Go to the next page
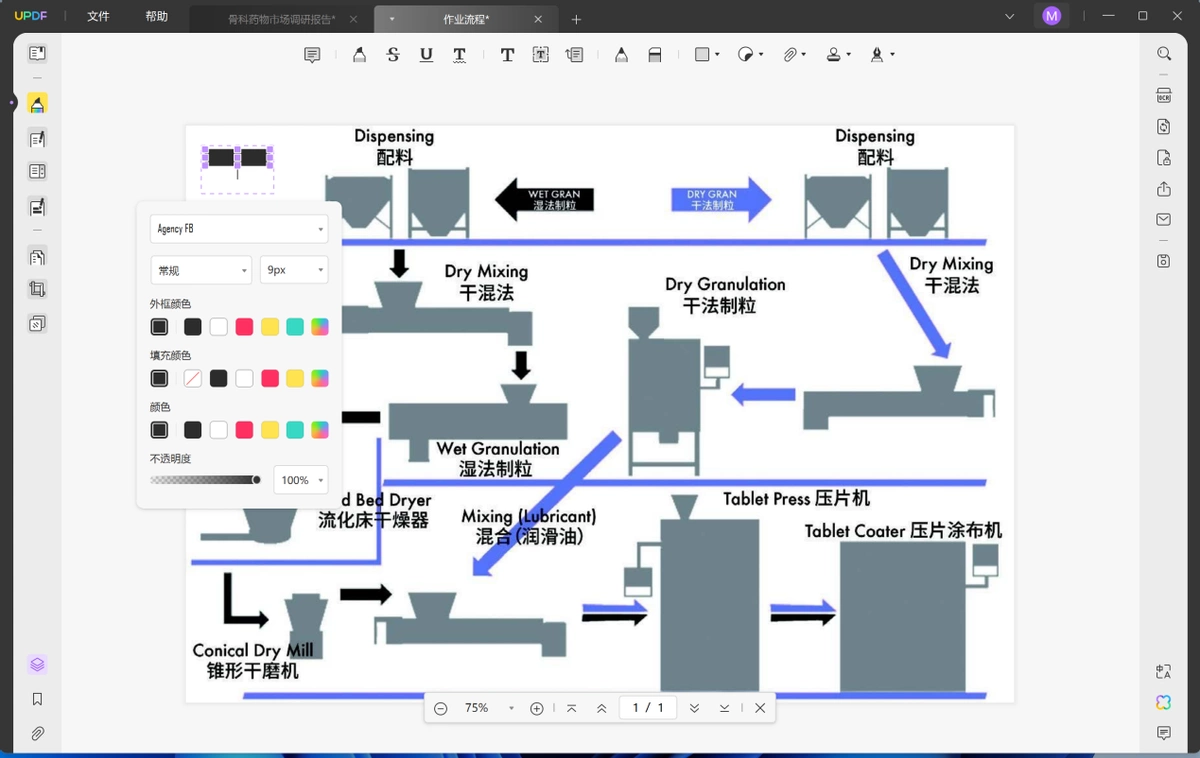 coord(694,708)
